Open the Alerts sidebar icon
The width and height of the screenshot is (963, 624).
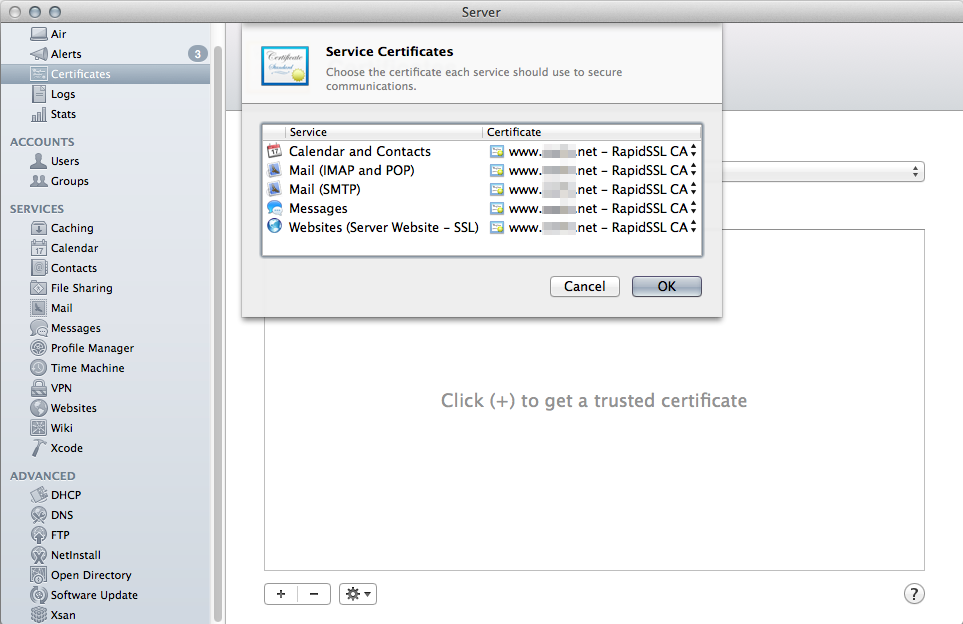pyautogui.click(x=39, y=54)
